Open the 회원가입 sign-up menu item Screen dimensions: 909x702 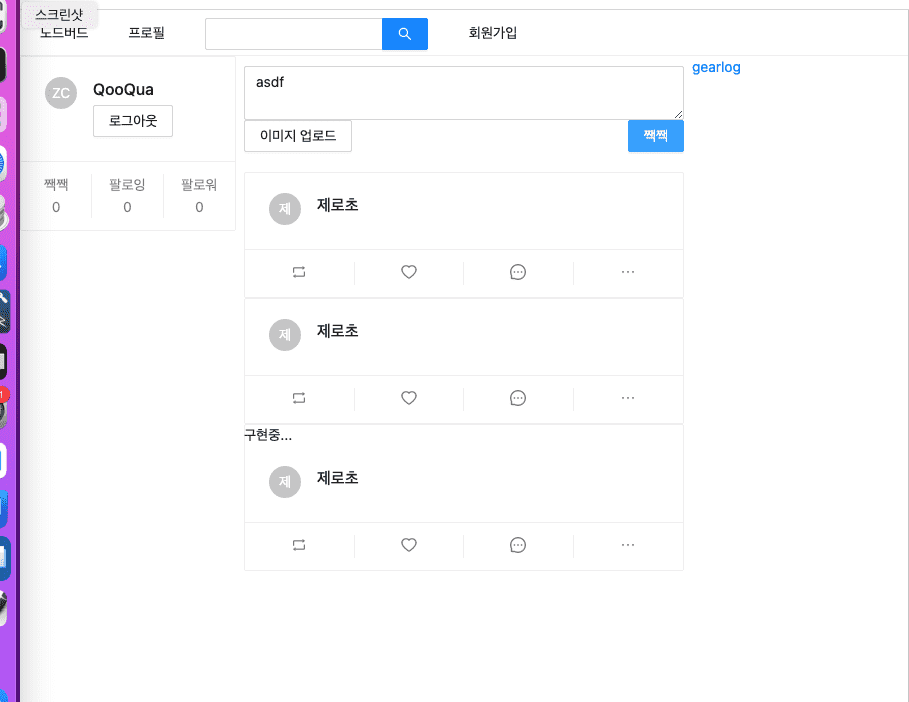coord(493,33)
